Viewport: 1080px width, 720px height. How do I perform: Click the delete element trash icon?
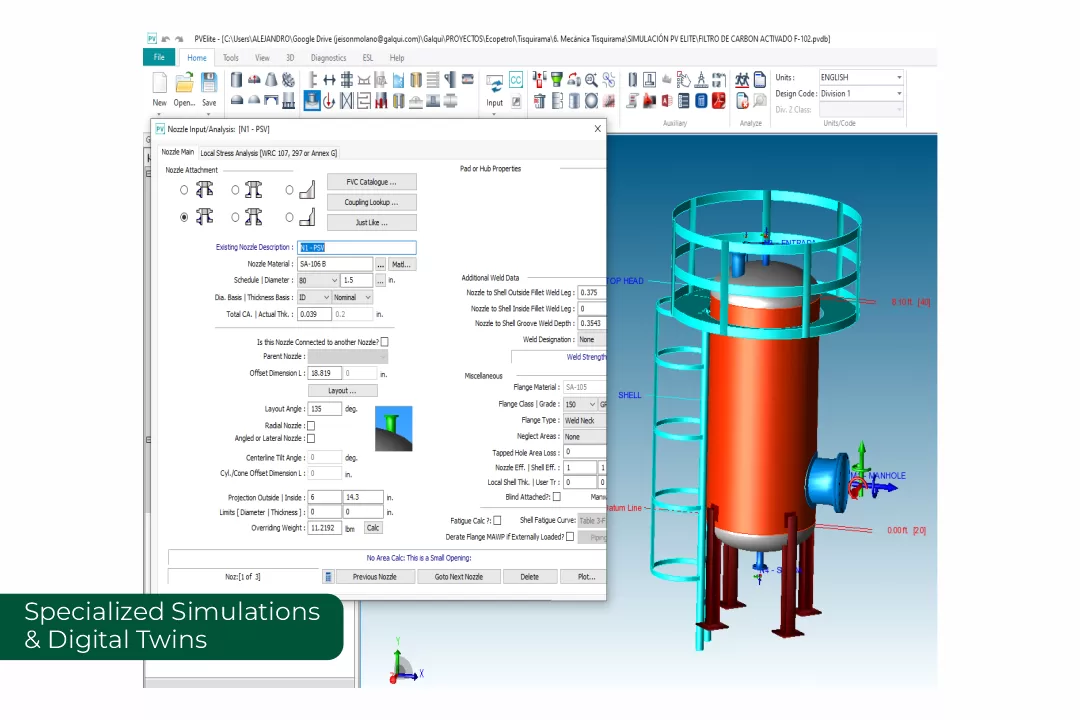pos(540,101)
